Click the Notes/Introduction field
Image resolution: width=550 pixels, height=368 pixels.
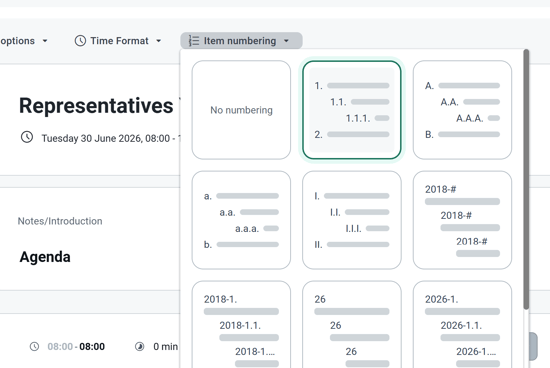coord(60,221)
